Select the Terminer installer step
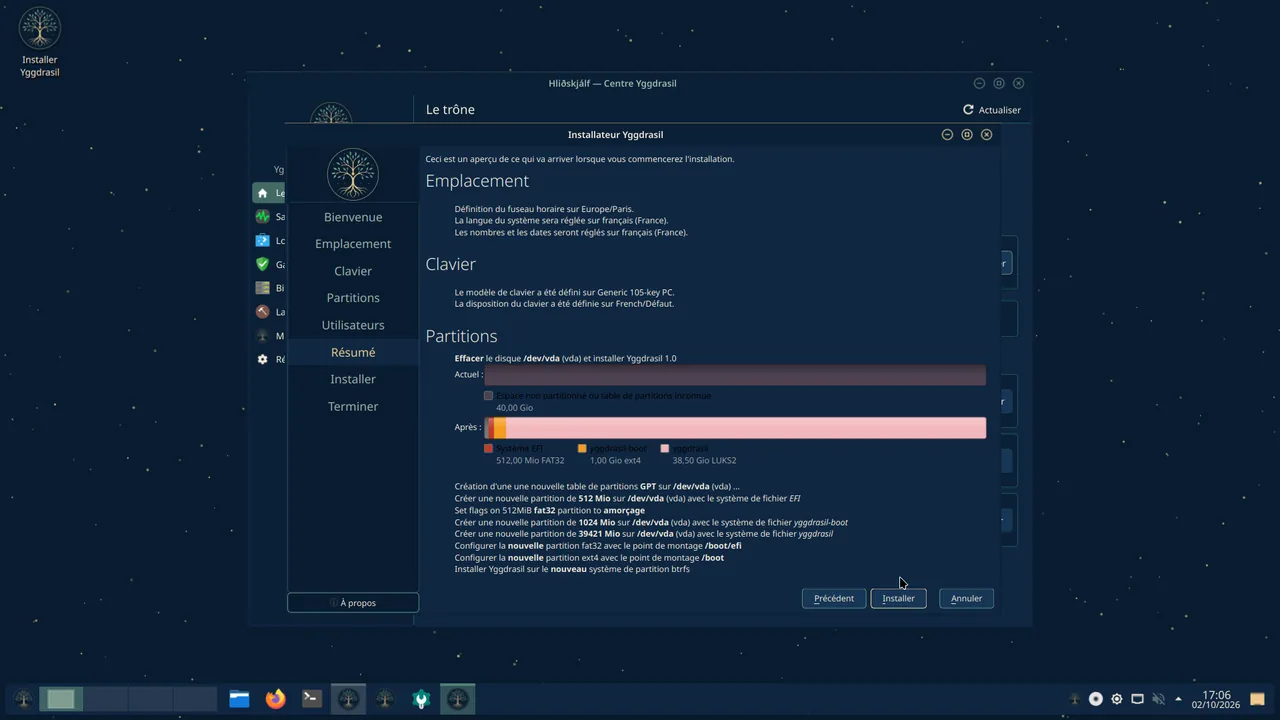The height and width of the screenshot is (720, 1280). point(353,406)
